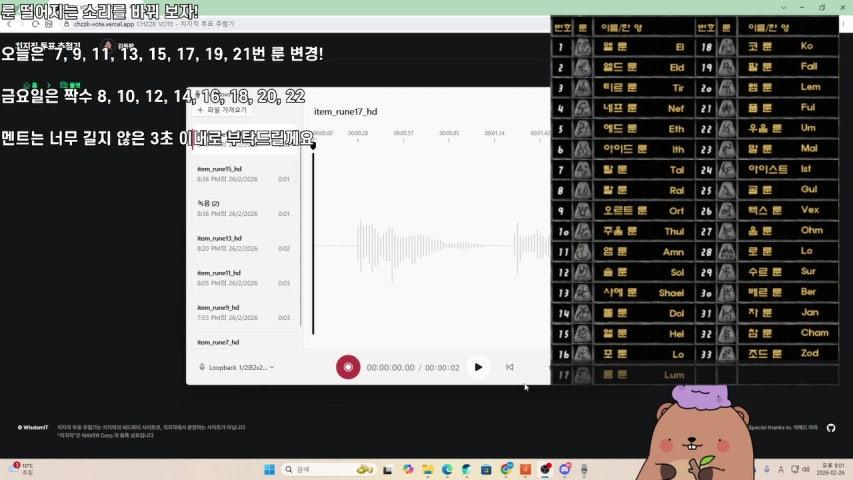Click the WisdomIT footer link
Screen dimensions: 853x480
tap(33, 428)
